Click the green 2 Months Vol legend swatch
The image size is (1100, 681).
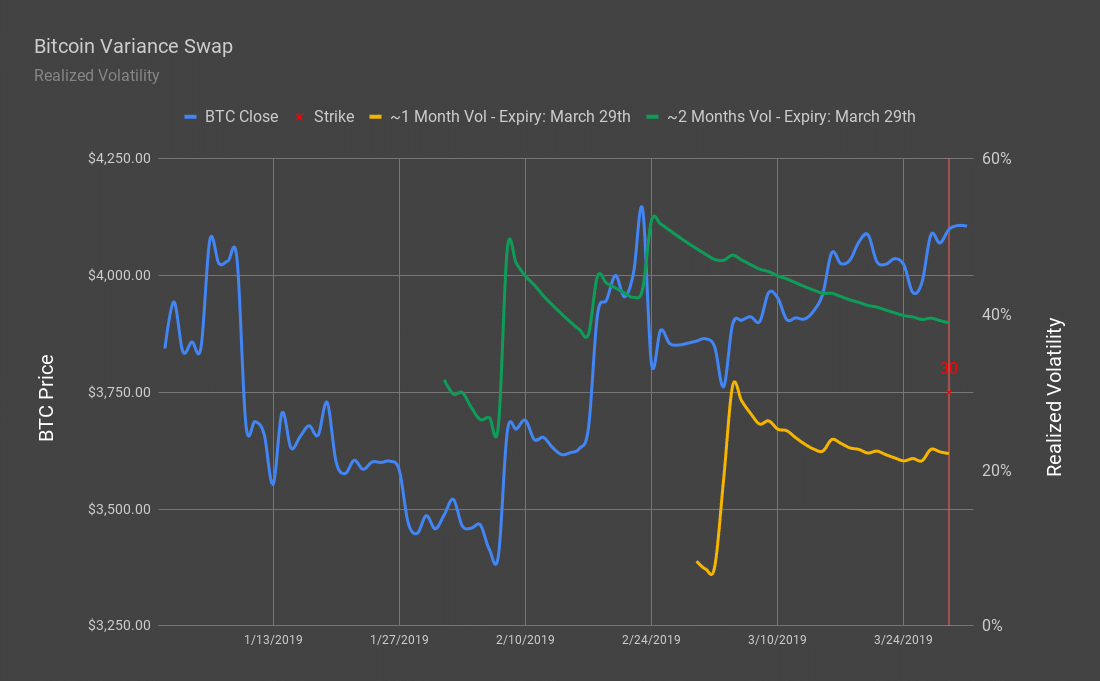652,117
